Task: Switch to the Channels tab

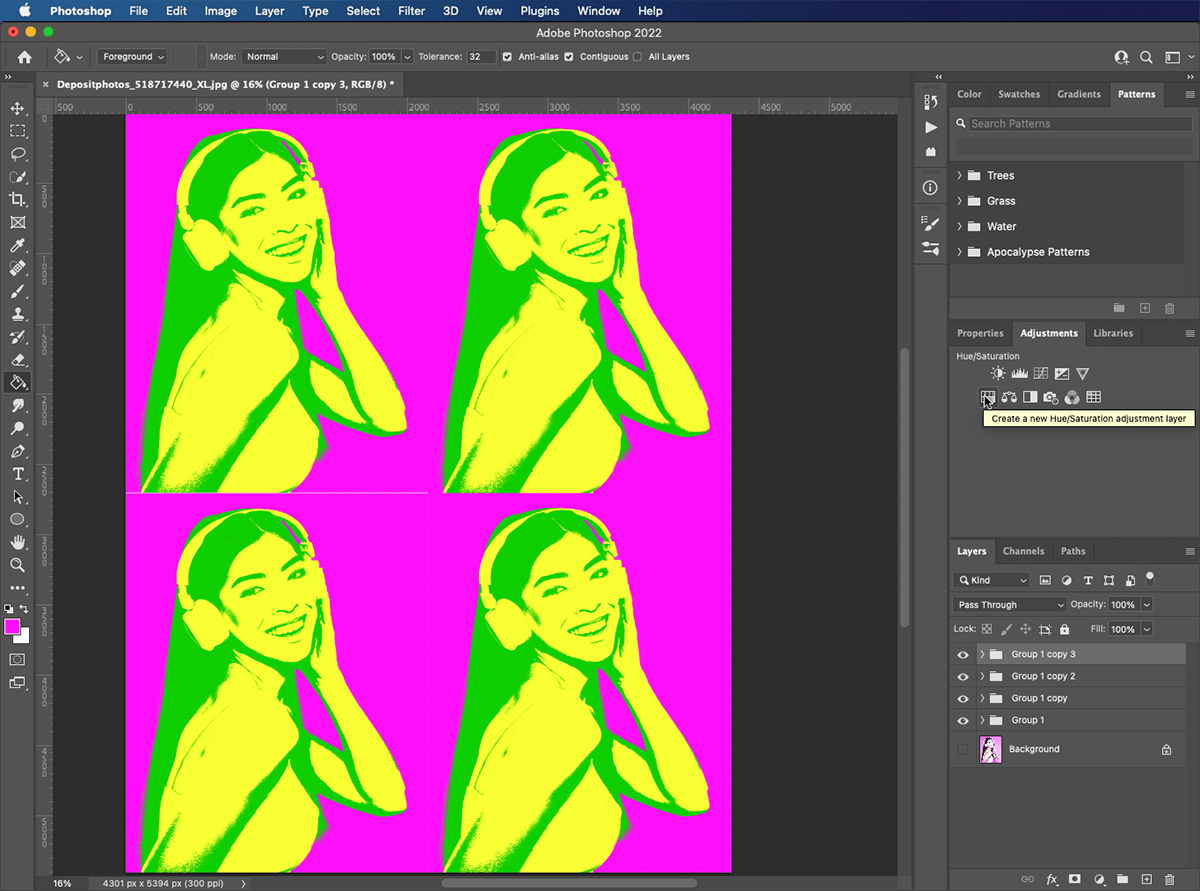Action: tap(1023, 551)
